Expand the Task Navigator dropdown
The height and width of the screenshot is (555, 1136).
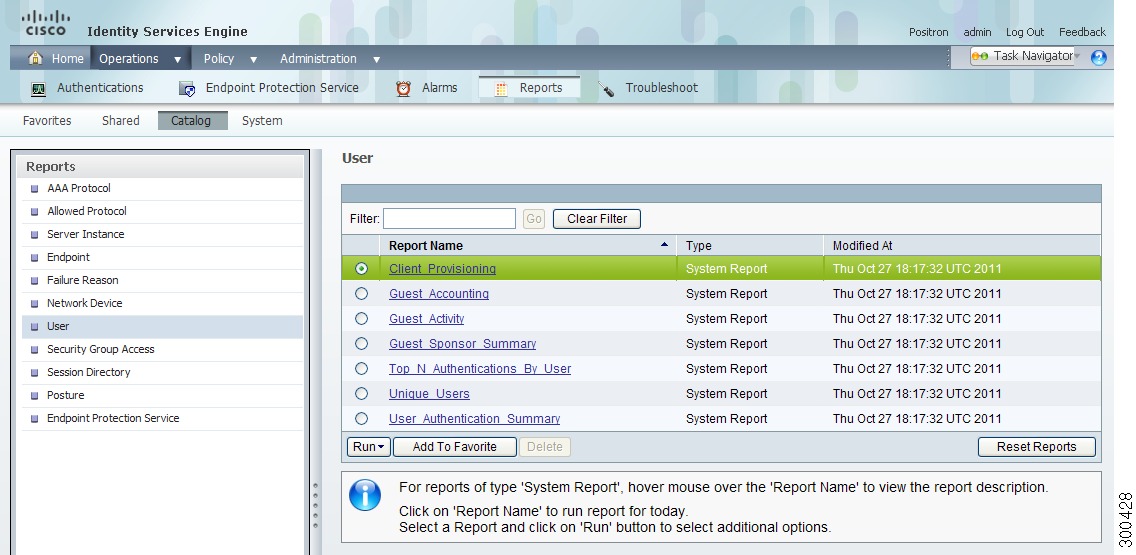point(1077,57)
